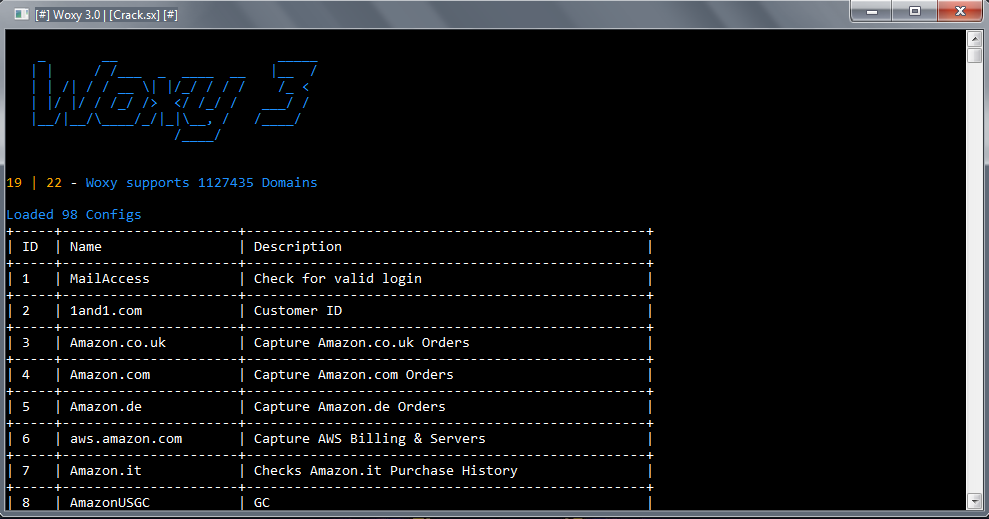This screenshot has height=519, width=989.
Task: Click "Check for valid login" description
Action: (x=337, y=279)
